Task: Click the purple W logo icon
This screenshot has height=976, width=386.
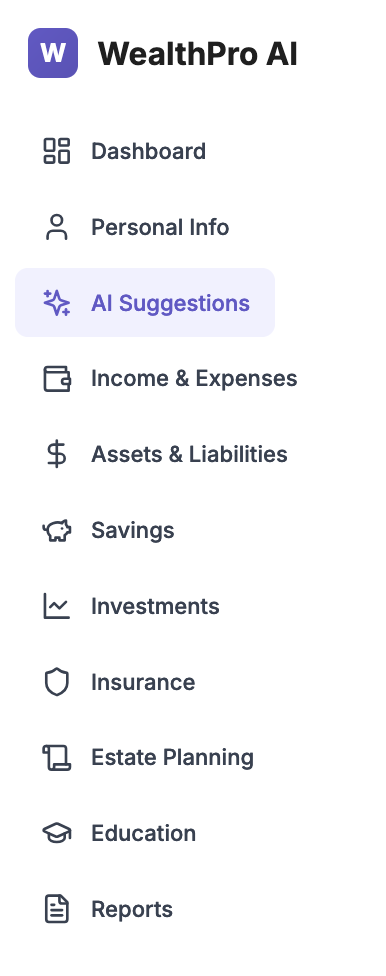Action: tap(53, 53)
